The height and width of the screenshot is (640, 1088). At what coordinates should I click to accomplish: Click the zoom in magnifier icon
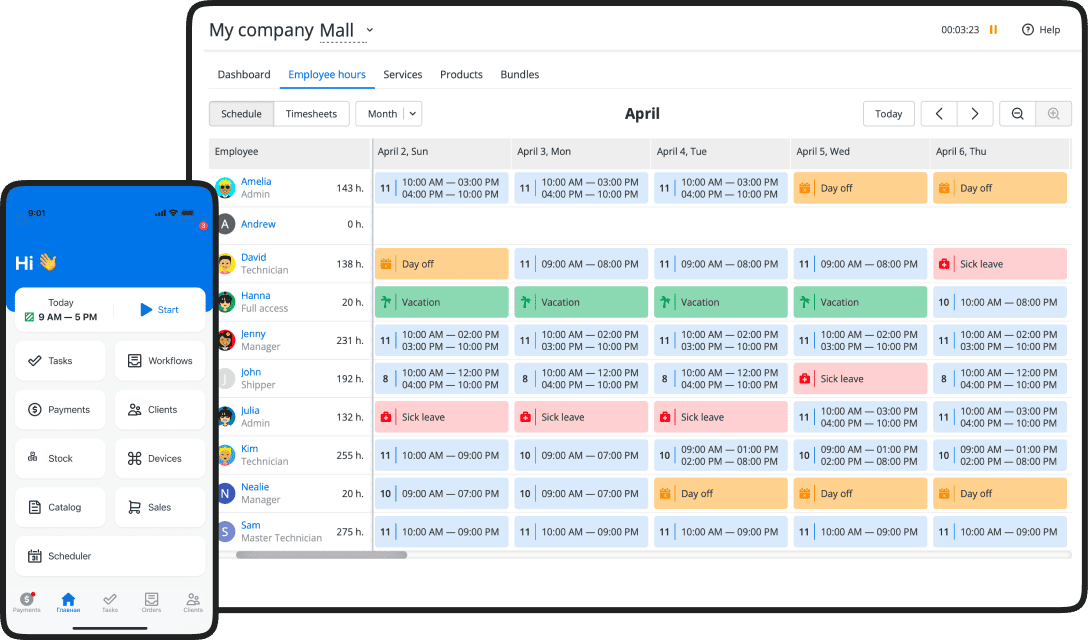pos(1053,114)
